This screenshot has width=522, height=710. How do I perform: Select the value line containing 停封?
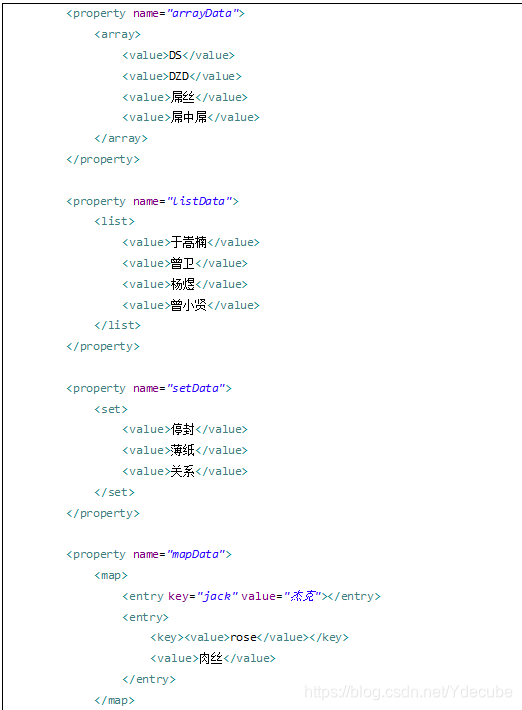pos(185,429)
